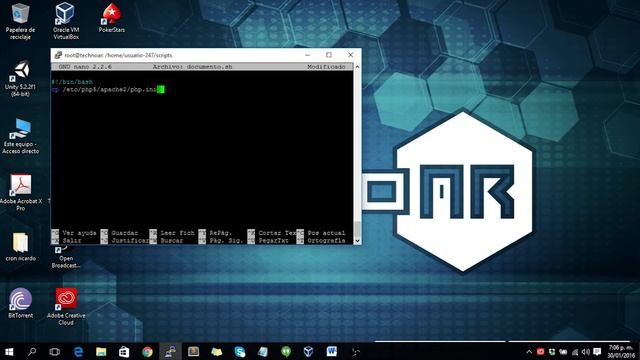Screen dimensions: 640x360
Task: Launch Adobe Acrobat X Pro shortcut
Action: 20,193
